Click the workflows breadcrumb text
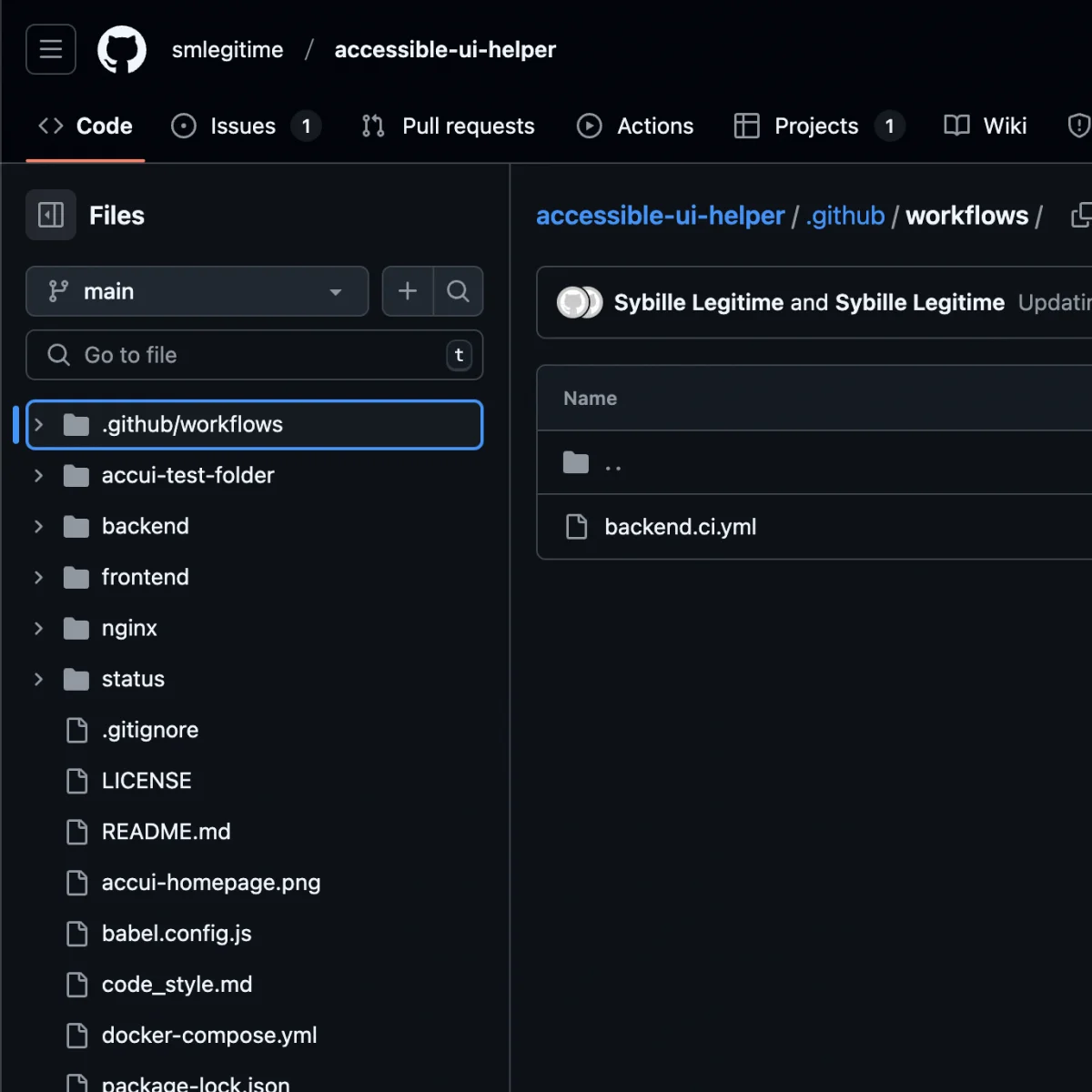This screenshot has width=1092, height=1092. tap(966, 216)
